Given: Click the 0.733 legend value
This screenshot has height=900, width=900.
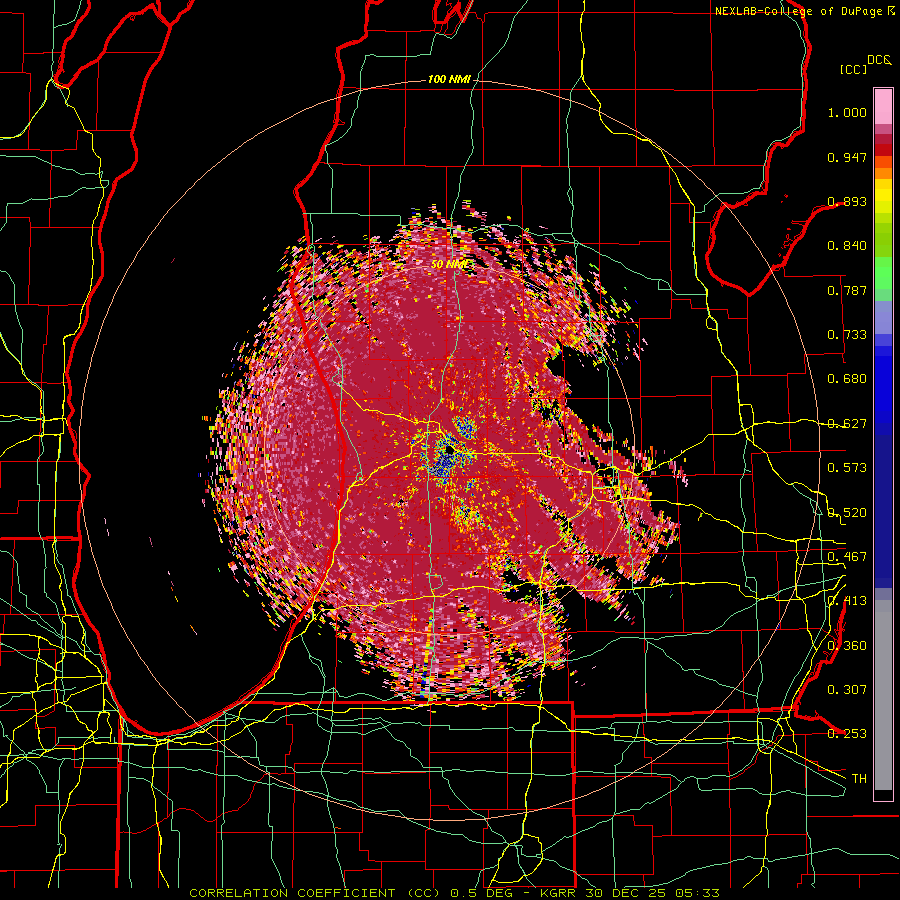Looking at the screenshot, I should 847,335.
